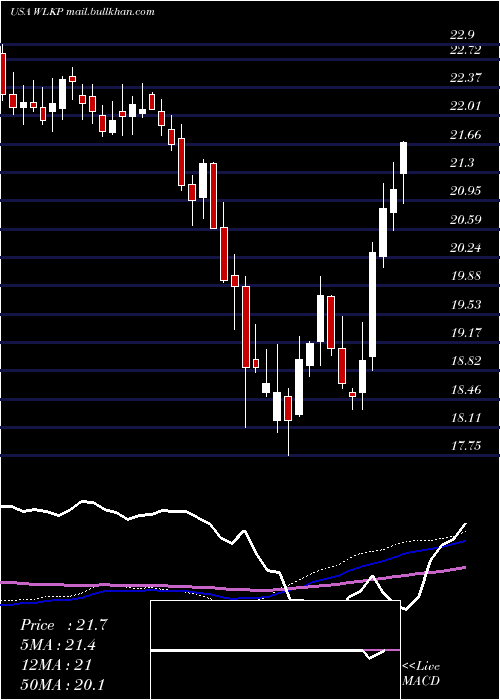
Task: Click the '12MA : 21' readout
Action: coord(55,664)
